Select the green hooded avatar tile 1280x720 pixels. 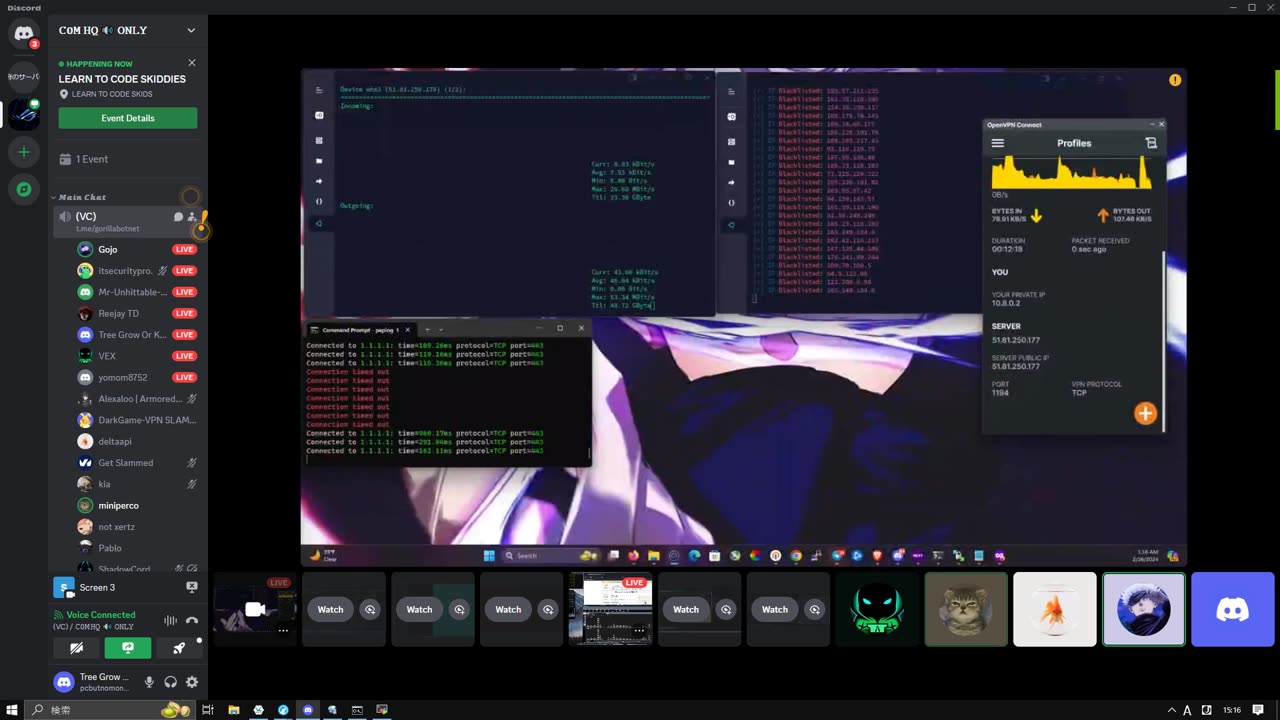tap(877, 609)
